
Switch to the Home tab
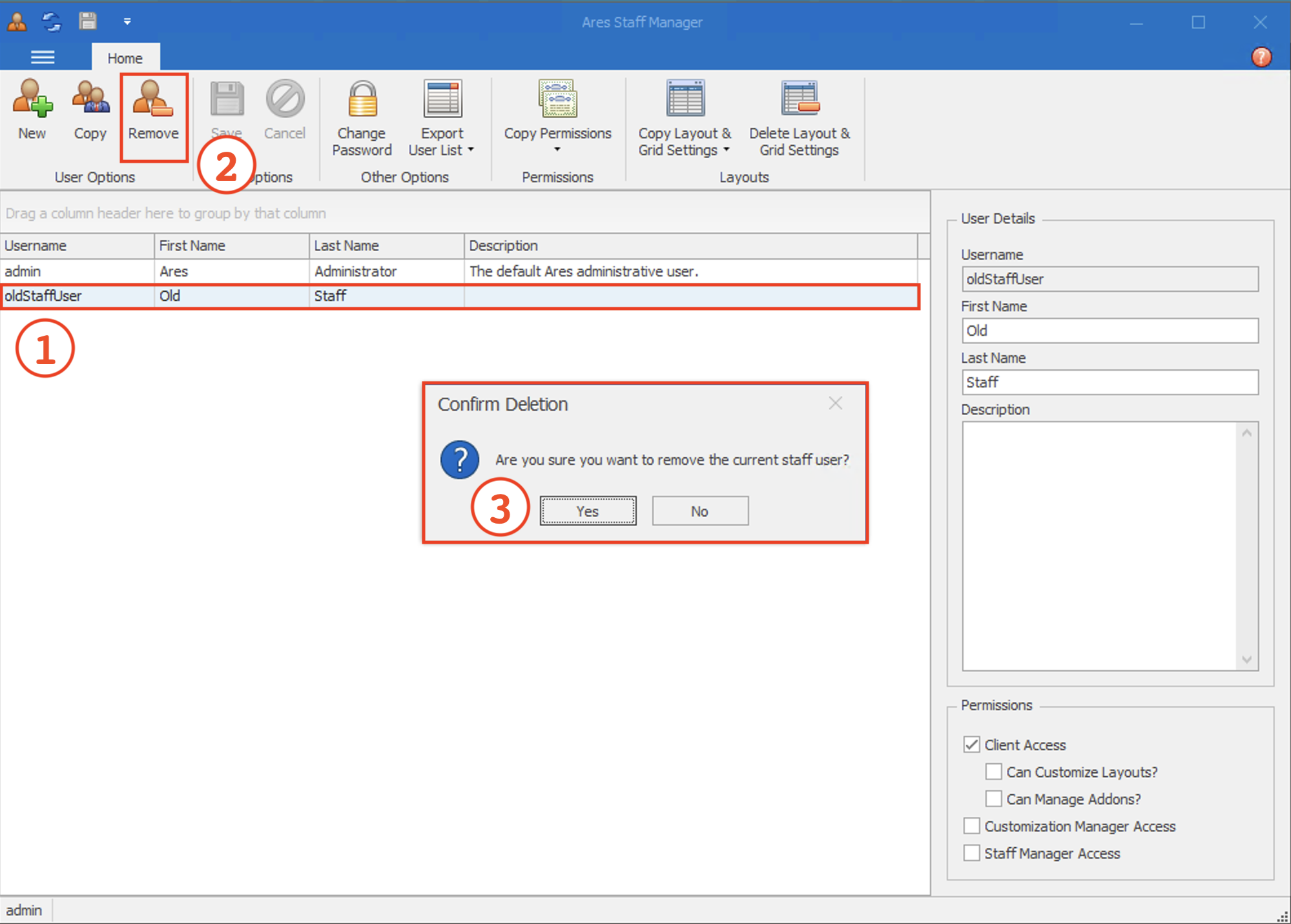click(125, 57)
